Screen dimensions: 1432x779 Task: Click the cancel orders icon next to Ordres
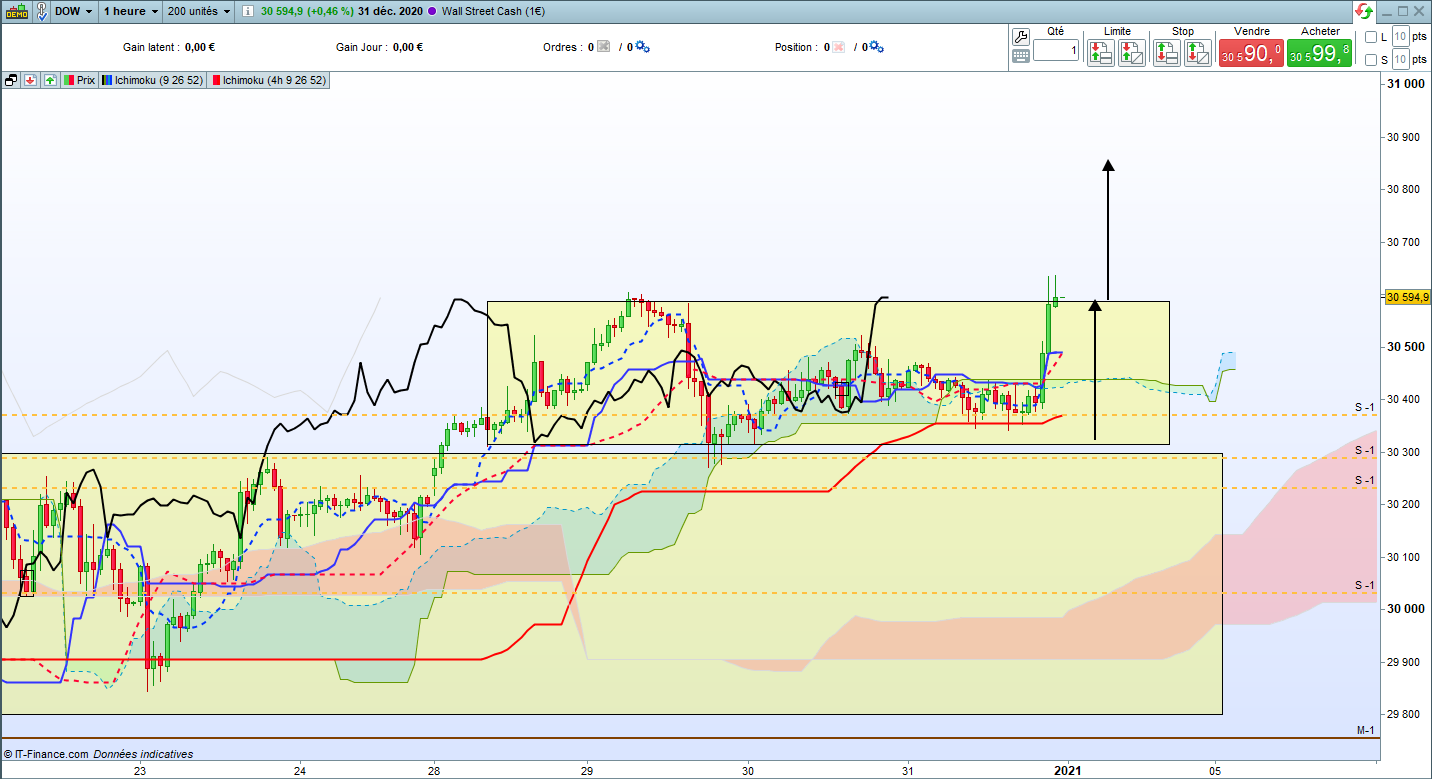pyautogui.click(x=603, y=47)
